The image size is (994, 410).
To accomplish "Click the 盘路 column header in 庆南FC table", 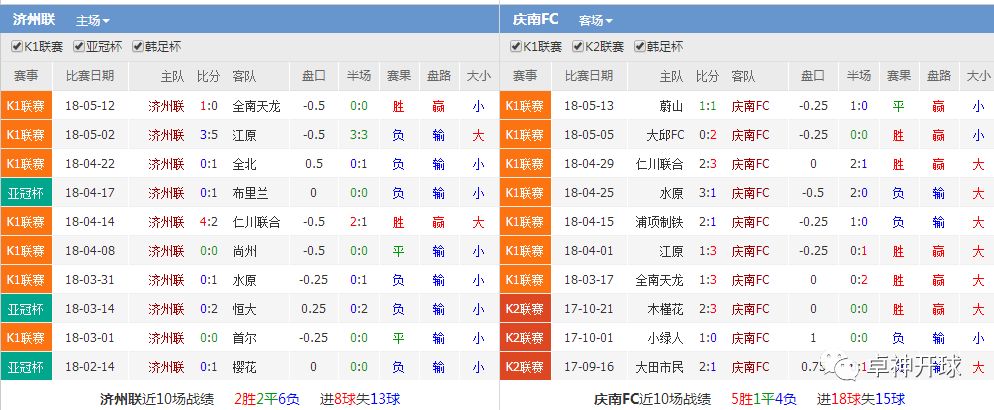I will coord(939,76).
